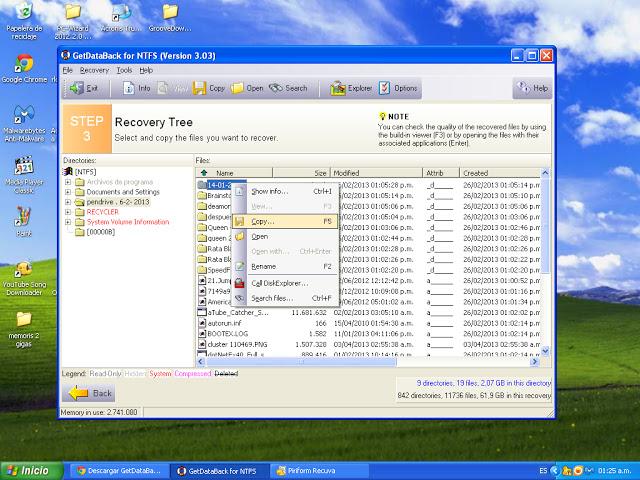
Task: Expand the Archivos de programa folder
Action: pyautogui.click(x=67, y=181)
